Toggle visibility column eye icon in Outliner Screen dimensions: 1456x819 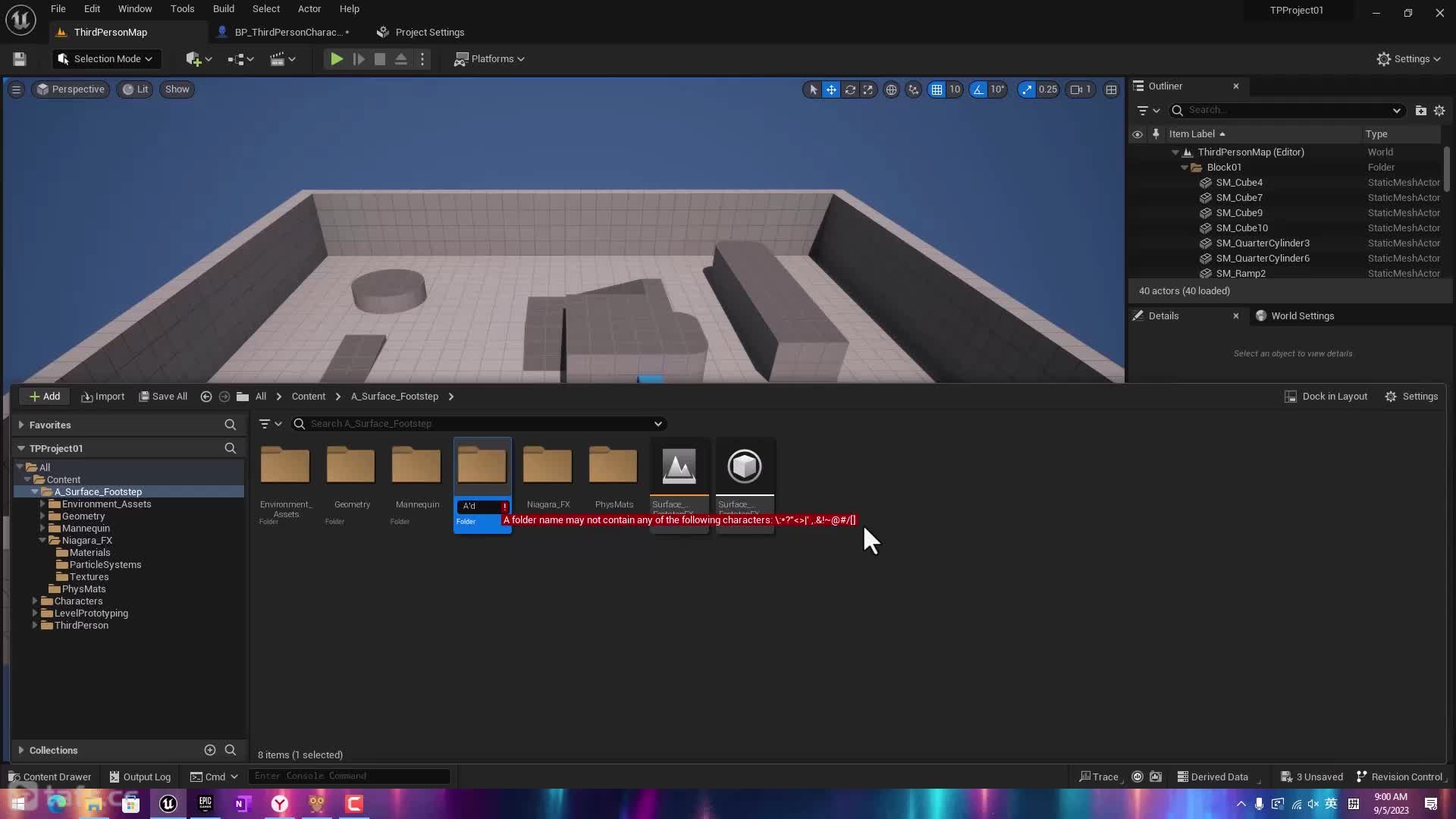point(1137,134)
